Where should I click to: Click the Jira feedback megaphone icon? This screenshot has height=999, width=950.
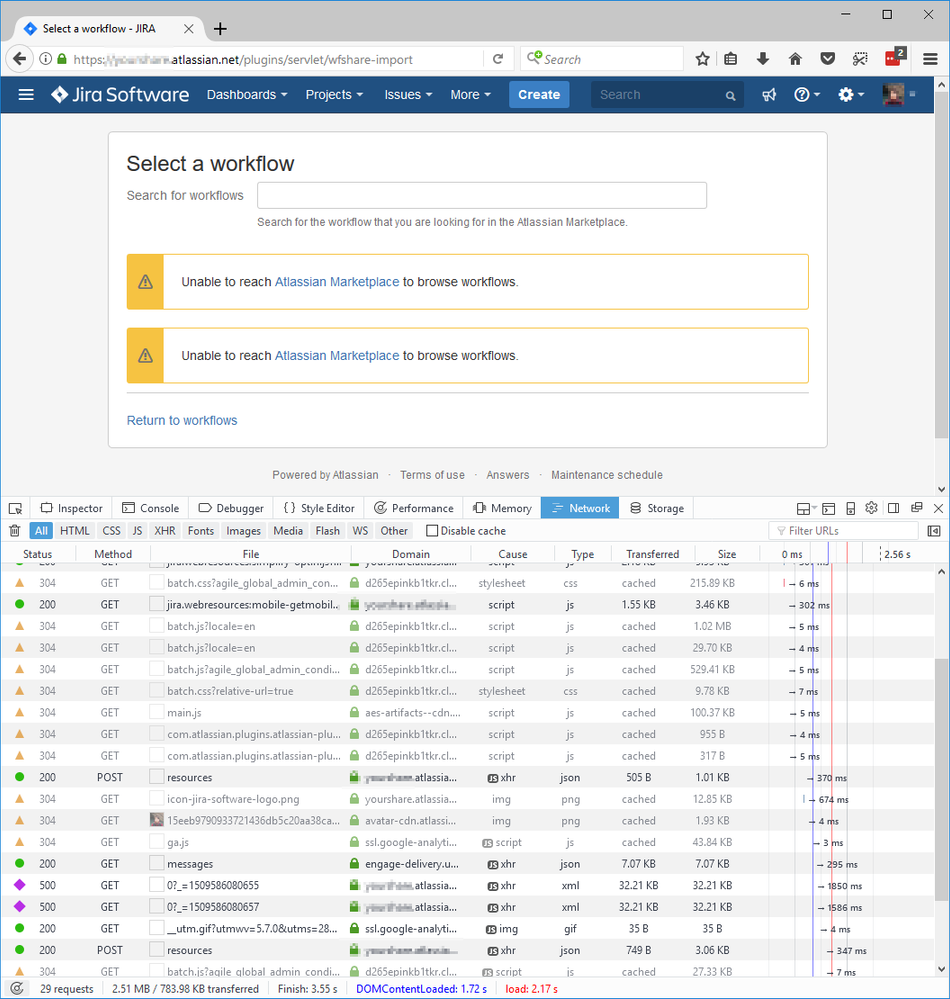pos(768,95)
